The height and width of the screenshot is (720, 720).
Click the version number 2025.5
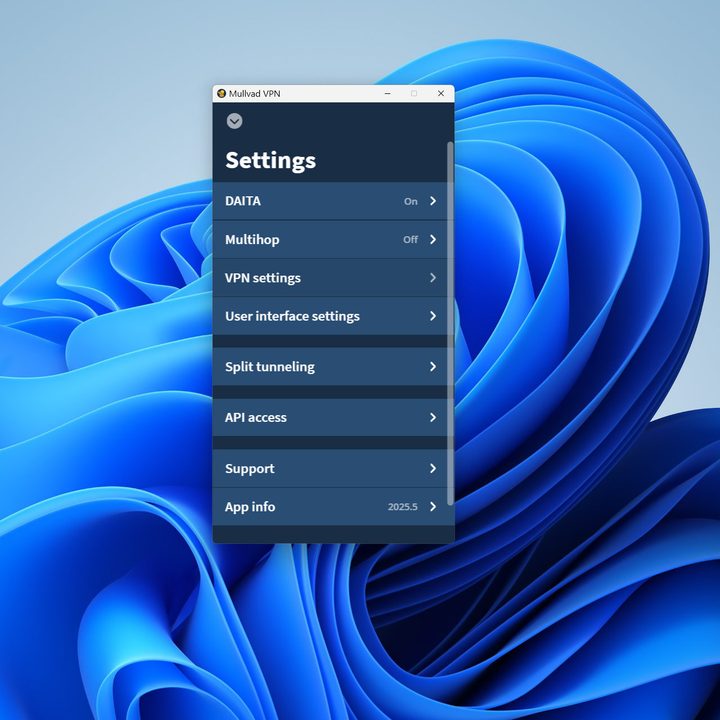click(403, 507)
